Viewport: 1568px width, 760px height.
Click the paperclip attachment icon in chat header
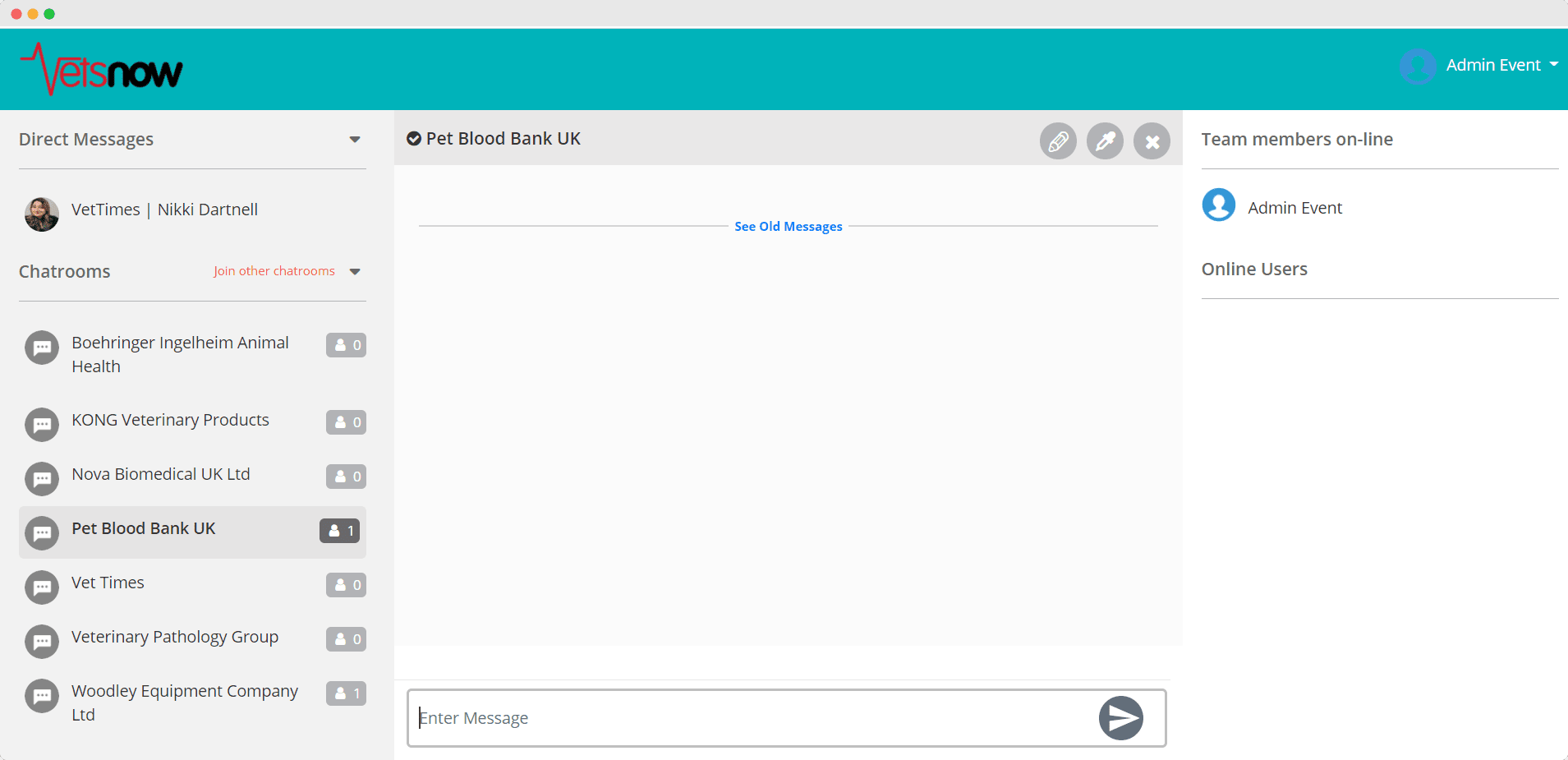click(1058, 141)
